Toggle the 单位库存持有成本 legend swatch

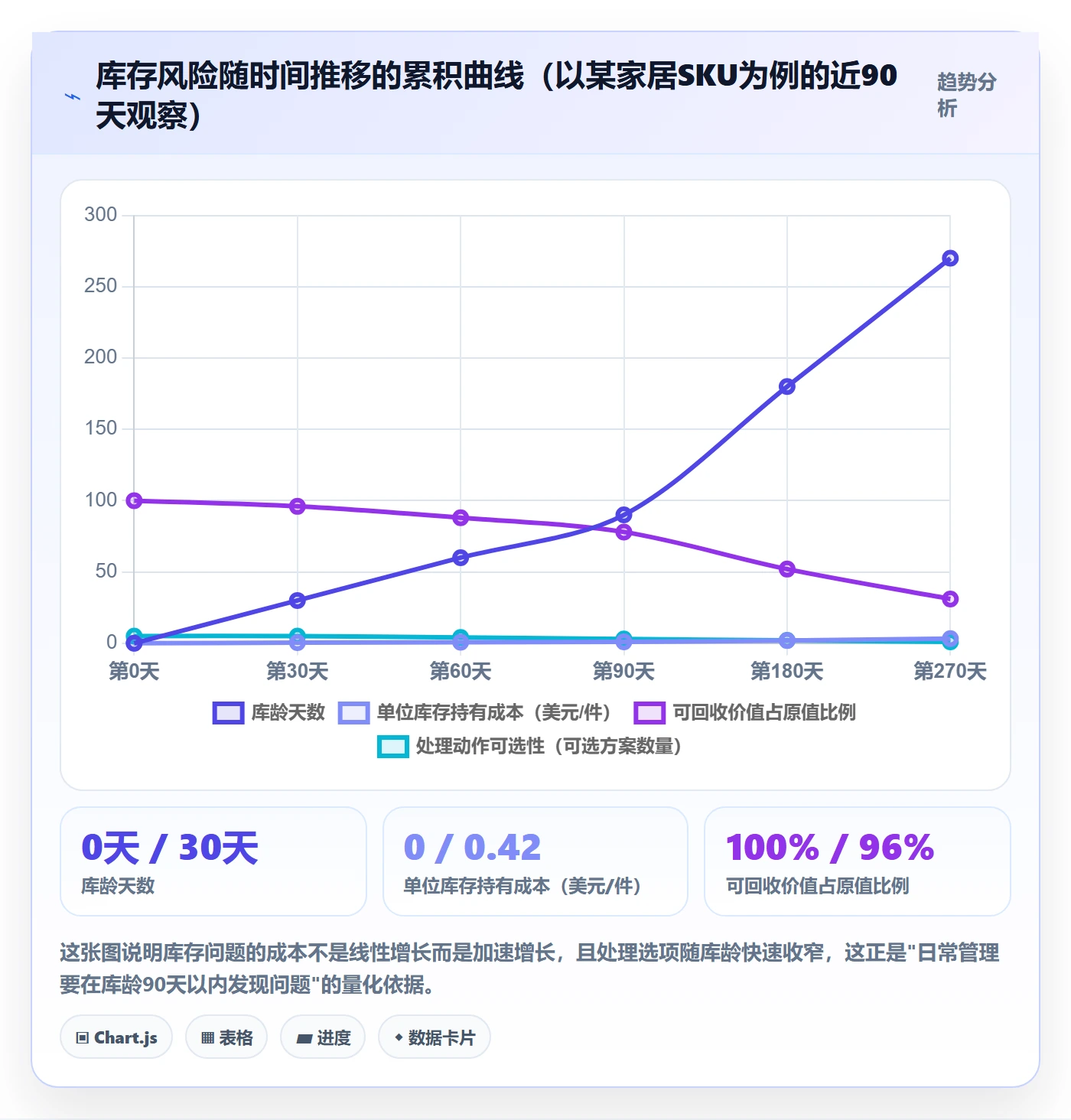(x=353, y=713)
